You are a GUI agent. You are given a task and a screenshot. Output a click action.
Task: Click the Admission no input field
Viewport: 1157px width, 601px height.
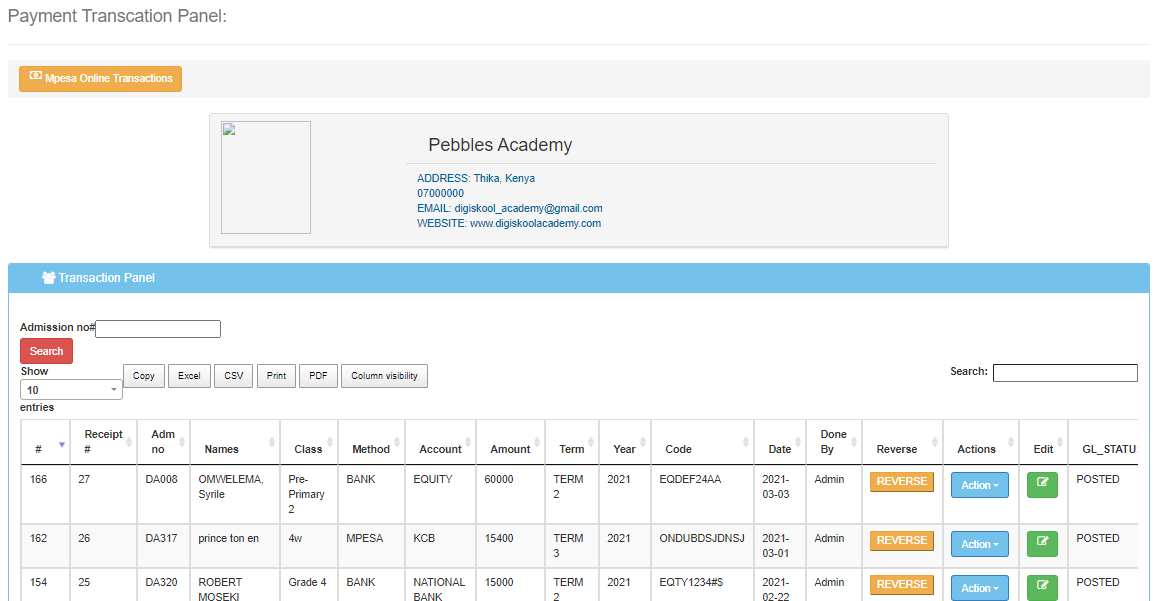tap(158, 329)
